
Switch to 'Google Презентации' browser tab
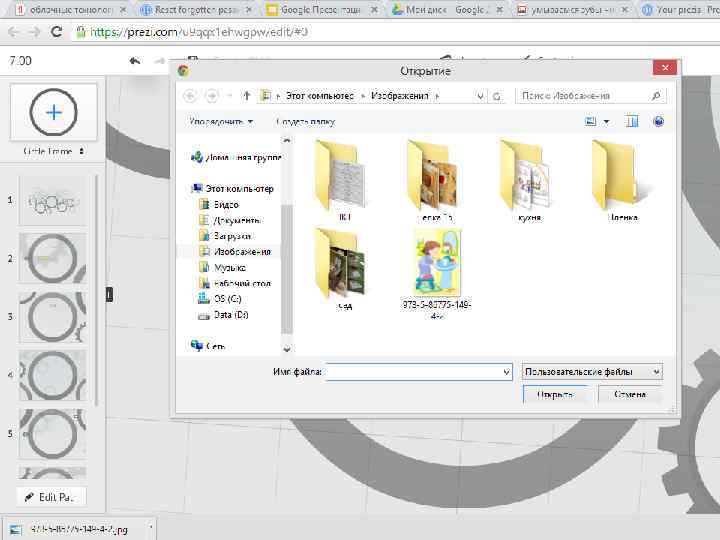click(321, 10)
